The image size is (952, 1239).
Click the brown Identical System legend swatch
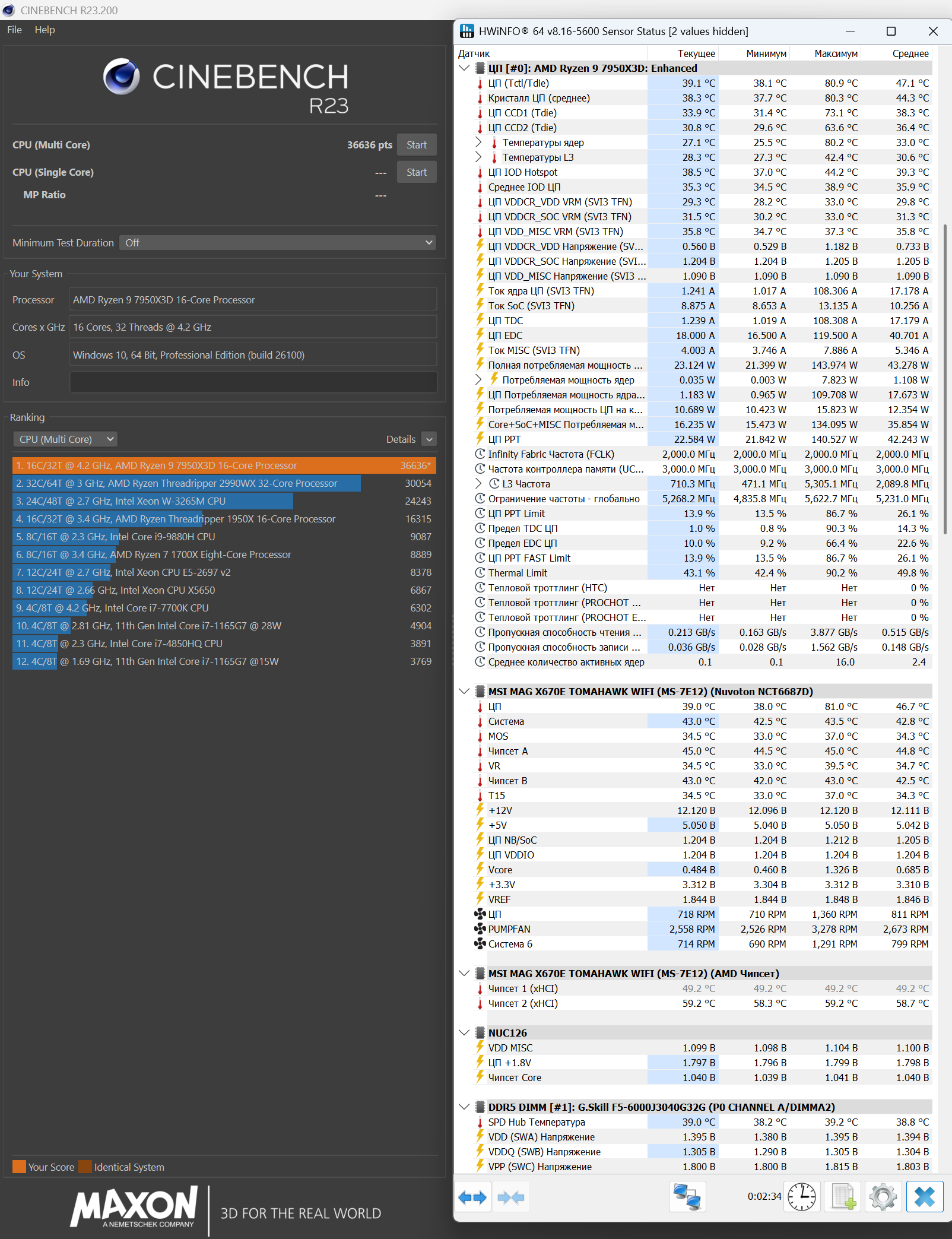point(85,1167)
